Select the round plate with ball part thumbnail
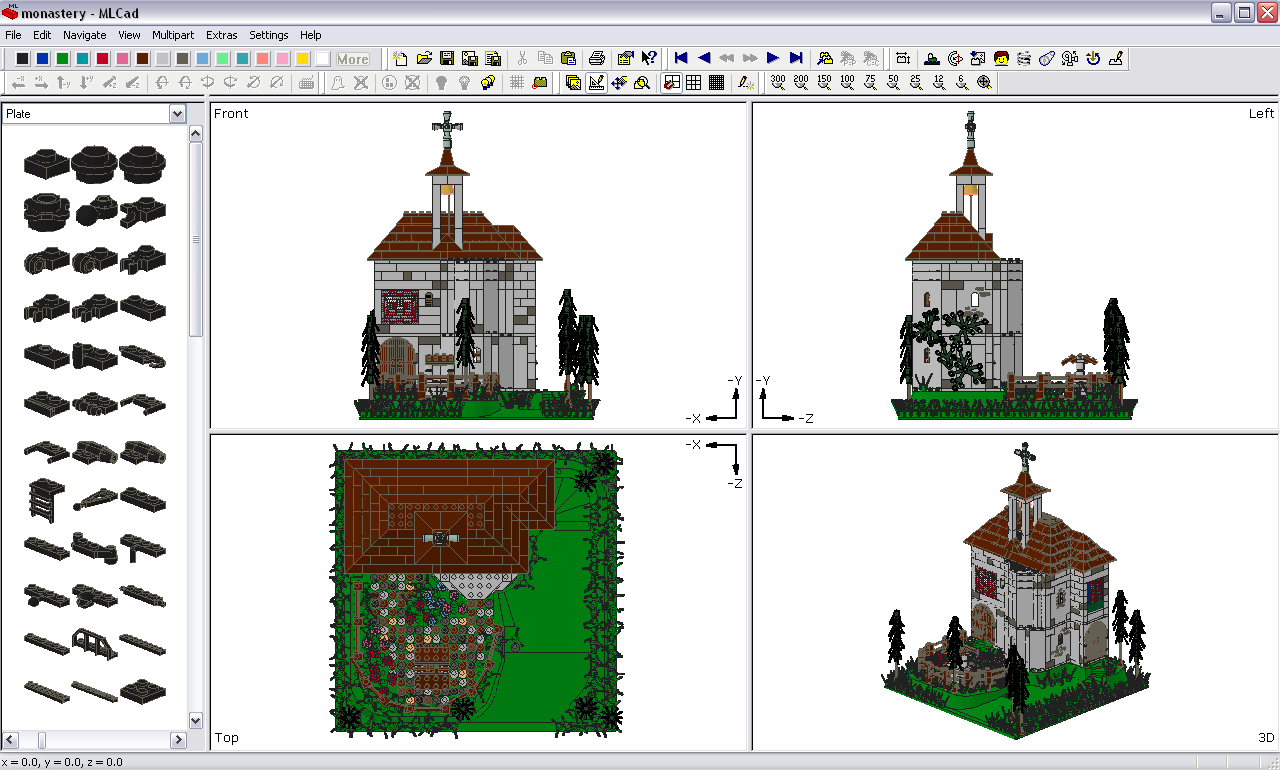Viewport: 1280px width, 770px height. (95, 210)
